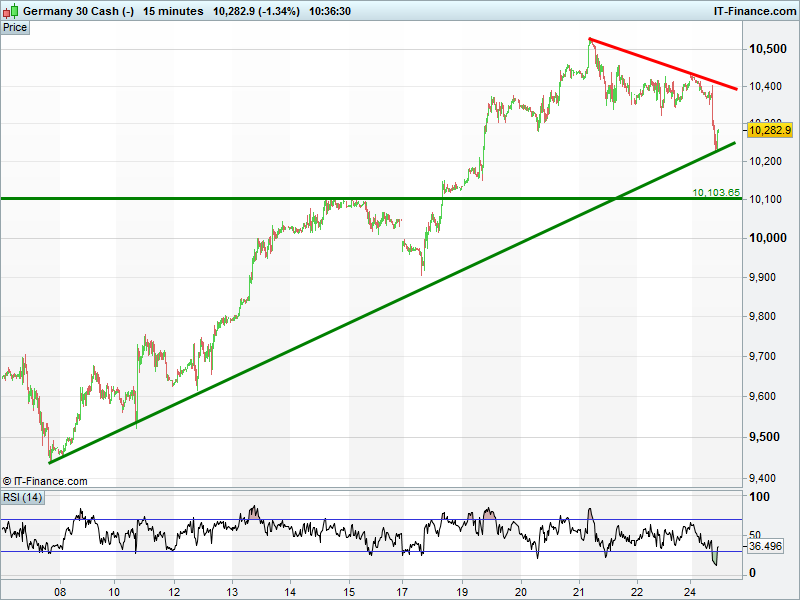Click date label 15 on time axis

click(x=349, y=592)
